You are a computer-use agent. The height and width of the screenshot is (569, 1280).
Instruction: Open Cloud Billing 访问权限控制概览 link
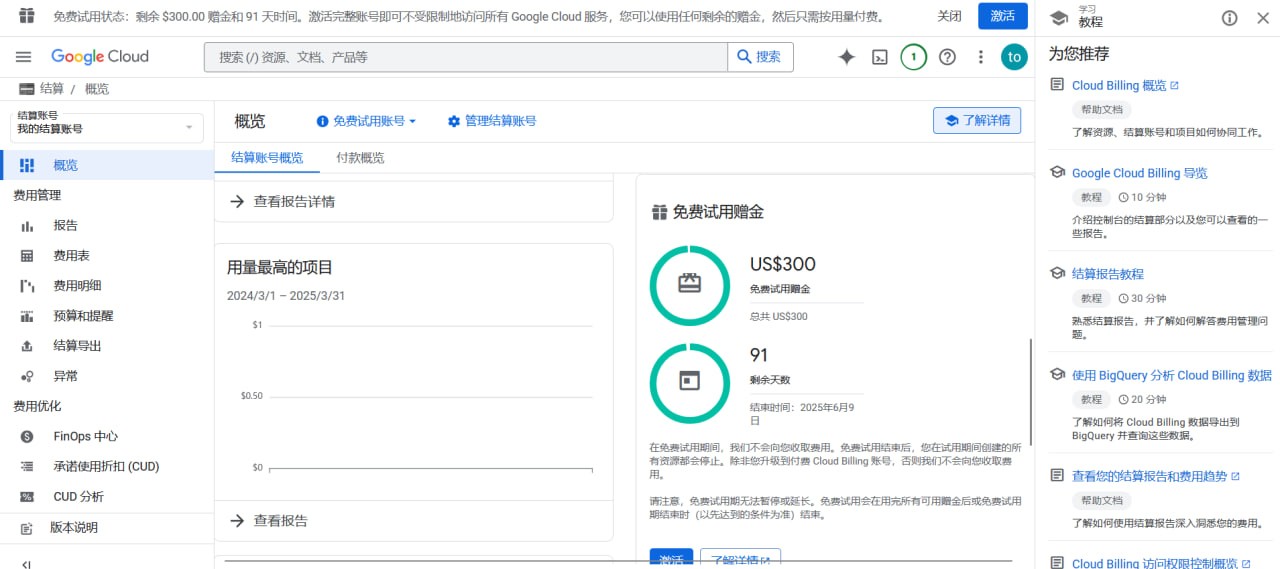1161,564
